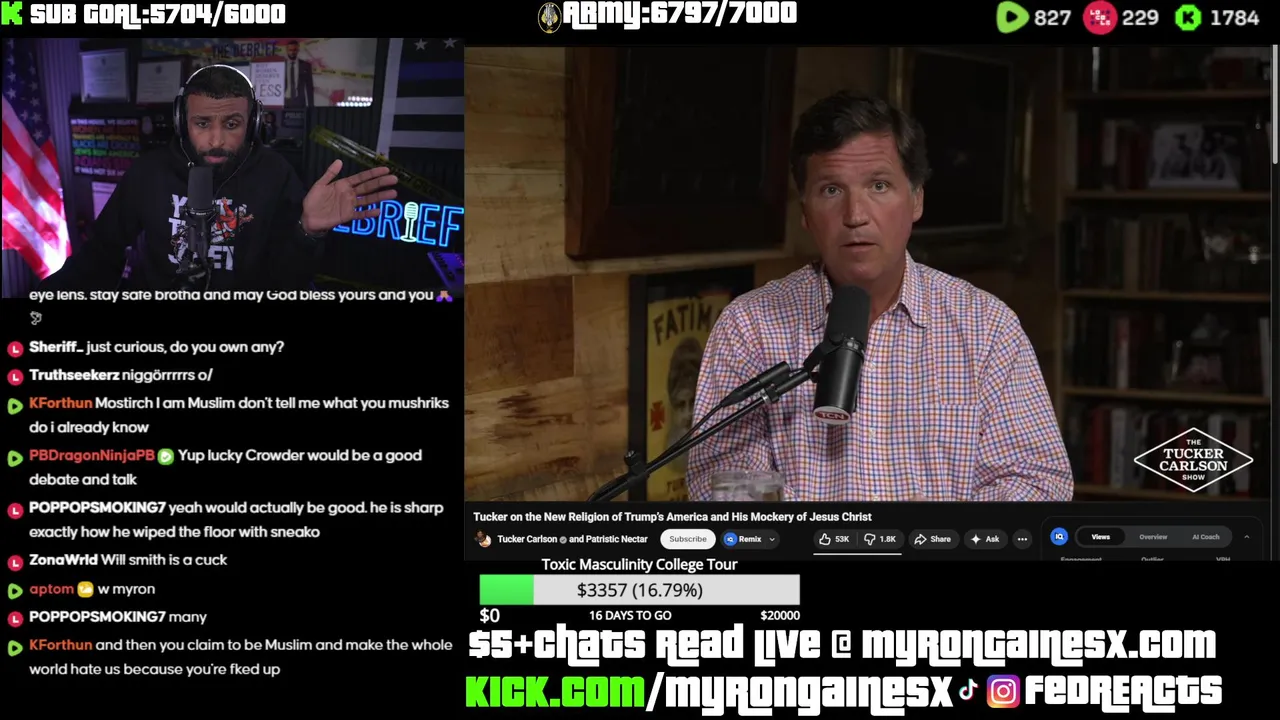Open the Tucker Carlson channel avatar
Screen dimensions: 1280x720
click(x=483, y=539)
